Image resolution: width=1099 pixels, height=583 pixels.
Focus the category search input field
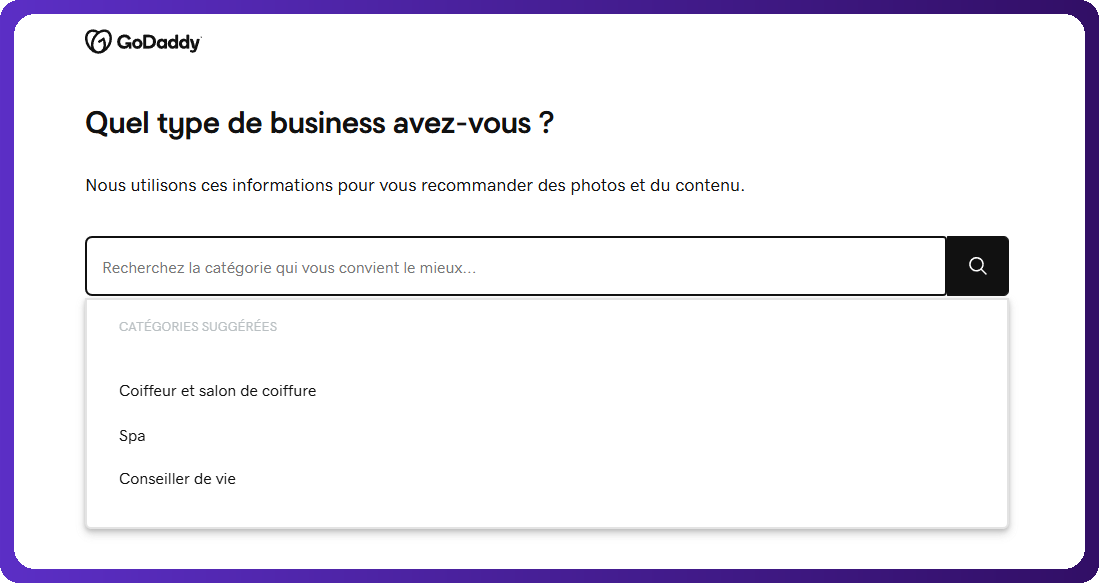click(516, 266)
